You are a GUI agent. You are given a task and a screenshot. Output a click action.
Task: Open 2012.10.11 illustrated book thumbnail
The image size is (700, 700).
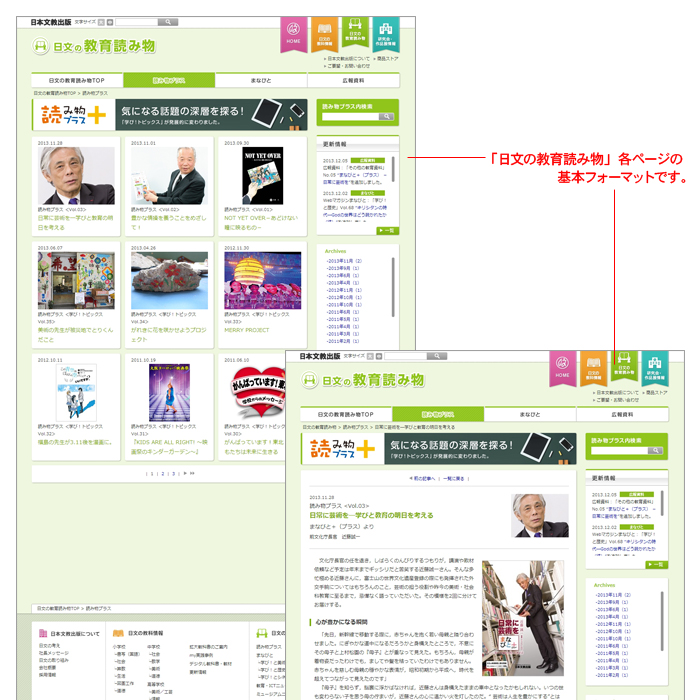point(76,393)
